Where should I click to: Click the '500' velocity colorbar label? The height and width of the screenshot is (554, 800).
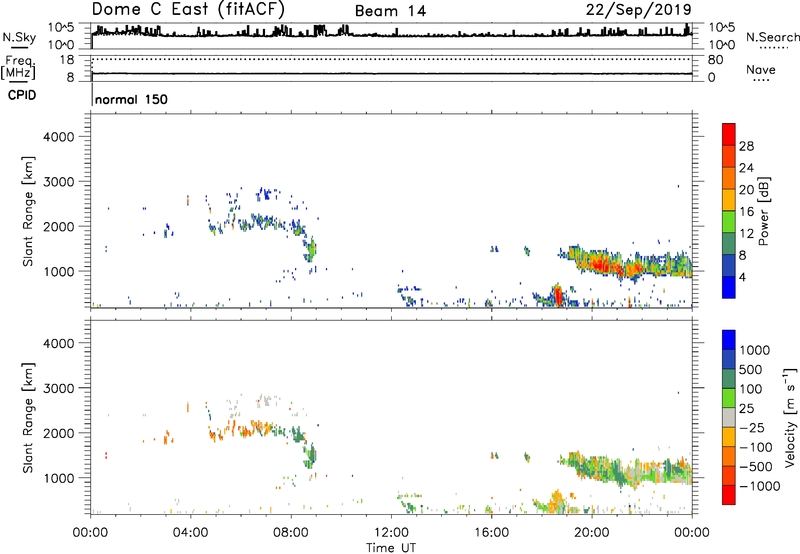point(751,370)
